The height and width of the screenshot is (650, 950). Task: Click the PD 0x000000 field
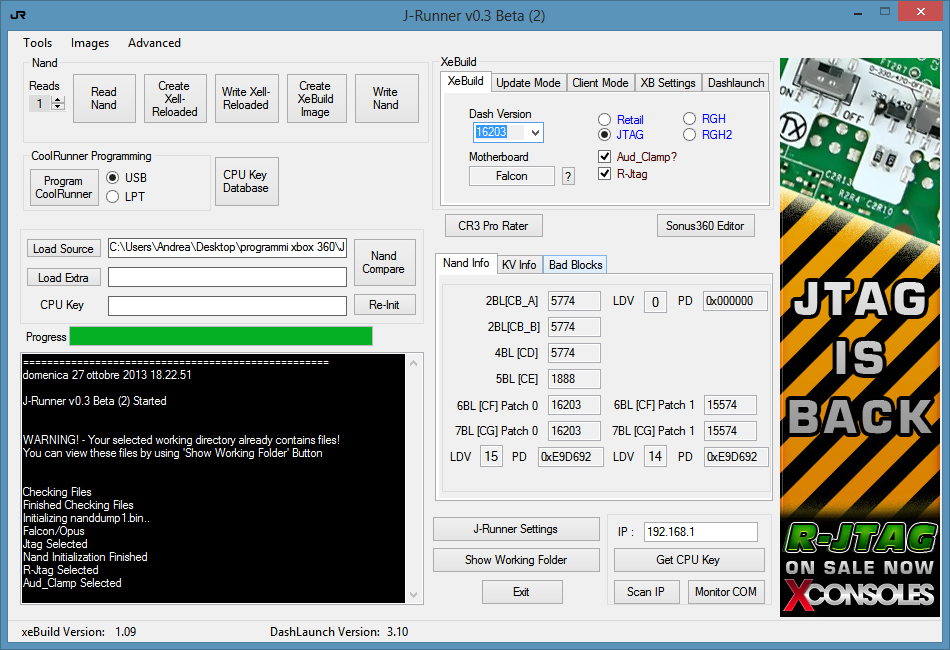[x=736, y=300]
